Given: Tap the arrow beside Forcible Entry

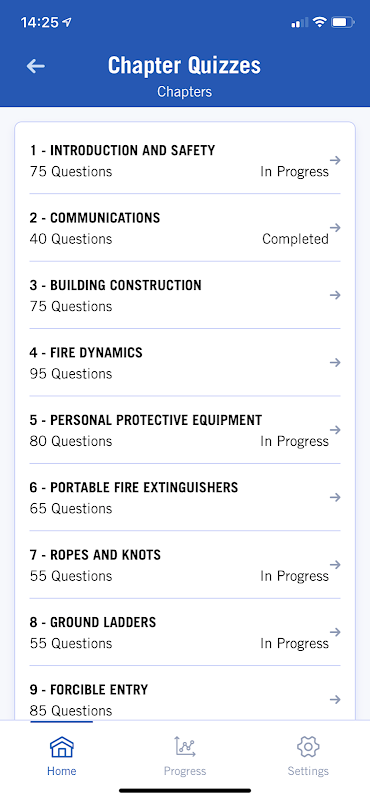Looking at the screenshot, I should pos(335,699).
